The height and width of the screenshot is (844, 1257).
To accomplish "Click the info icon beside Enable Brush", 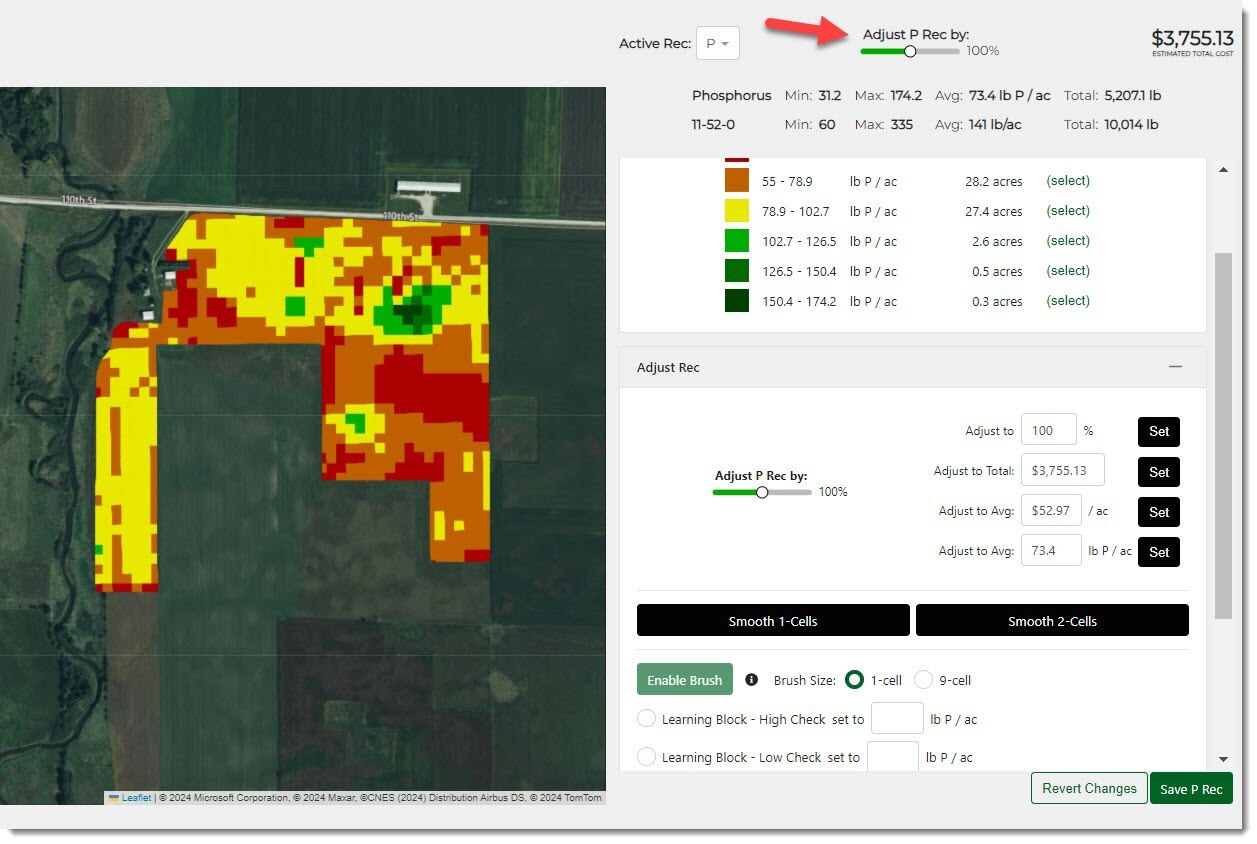I will tap(752, 680).
